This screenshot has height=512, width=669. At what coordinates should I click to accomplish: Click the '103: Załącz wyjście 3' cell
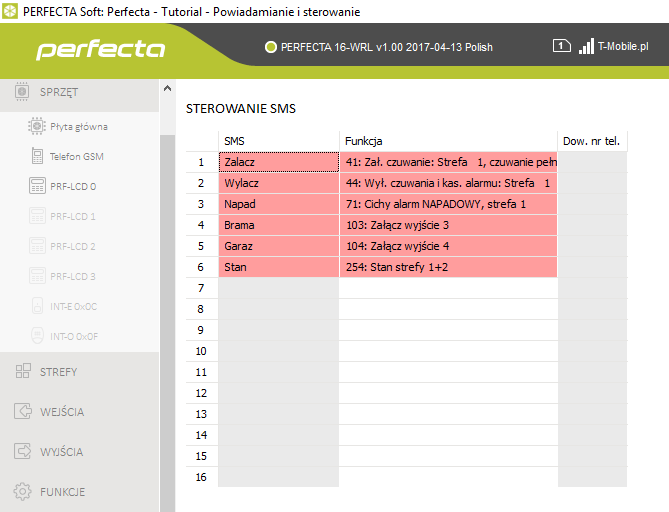coord(448,225)
